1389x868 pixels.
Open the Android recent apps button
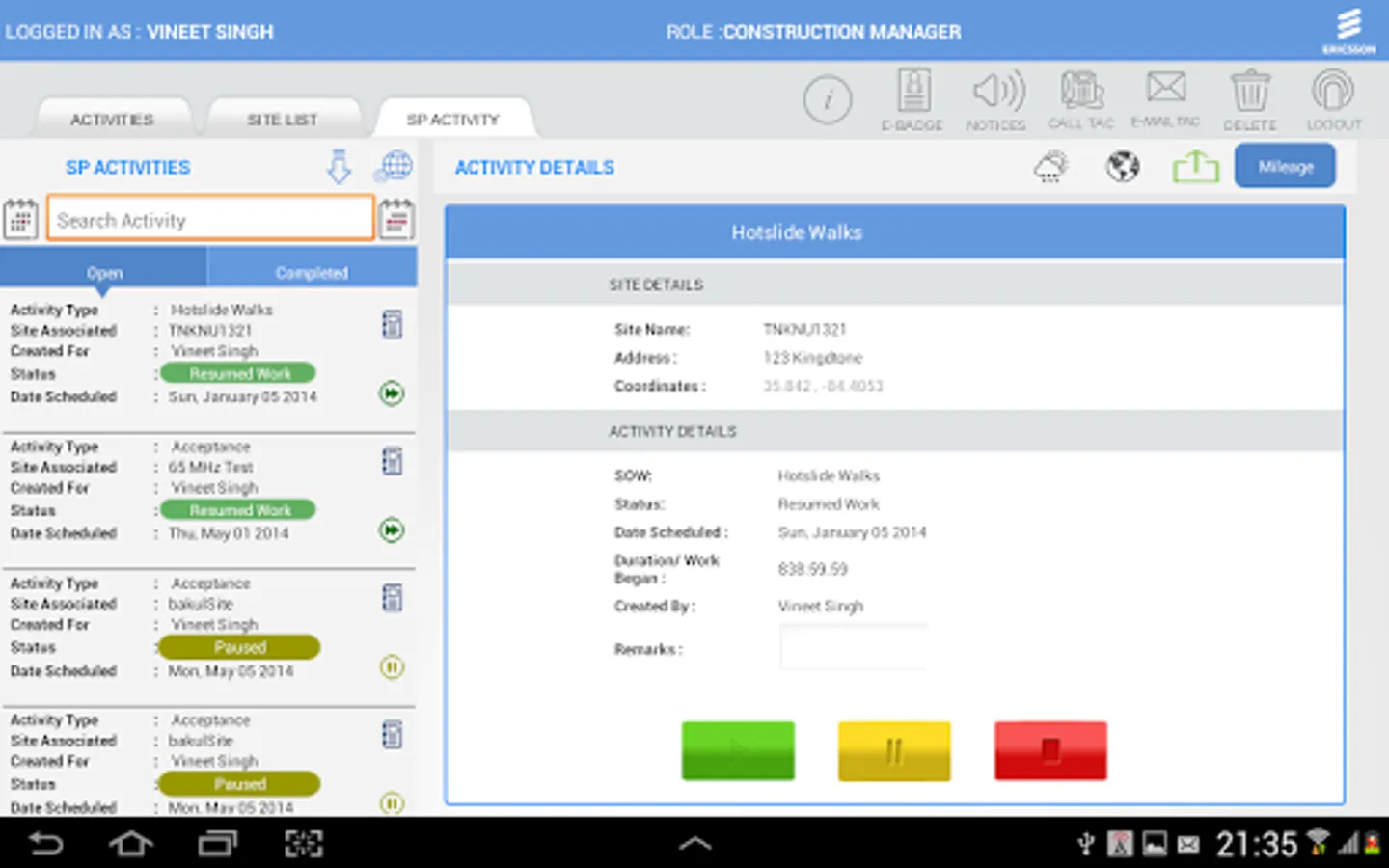point(218,844)
